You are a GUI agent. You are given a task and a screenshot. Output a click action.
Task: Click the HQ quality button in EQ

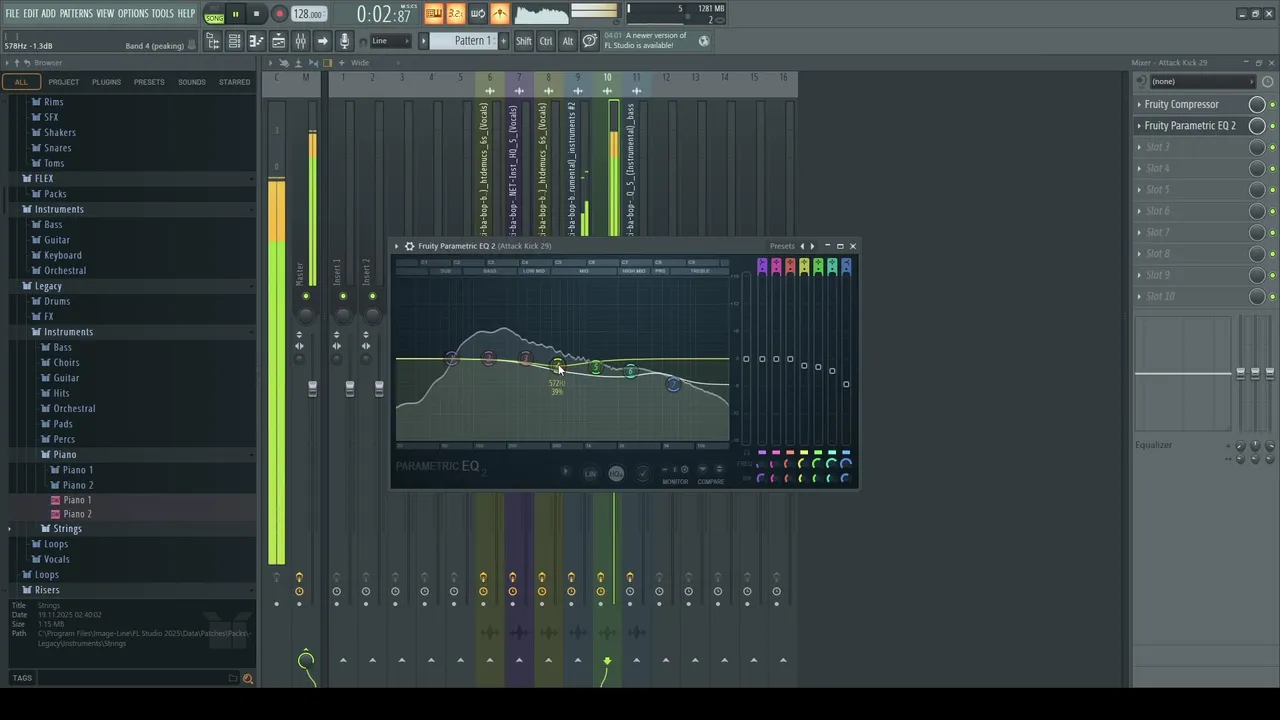click(x=616, y=474)
